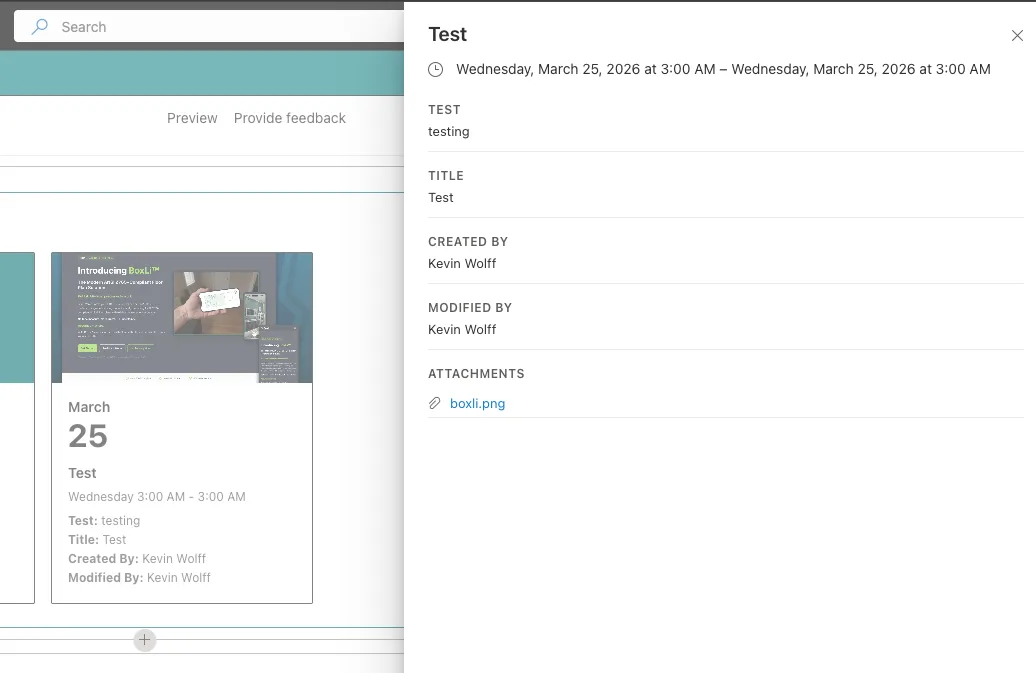Open the BoxLi event card image
This screenshot has width=1036, height=673.
pyautogui.click(x=182, y=318)
